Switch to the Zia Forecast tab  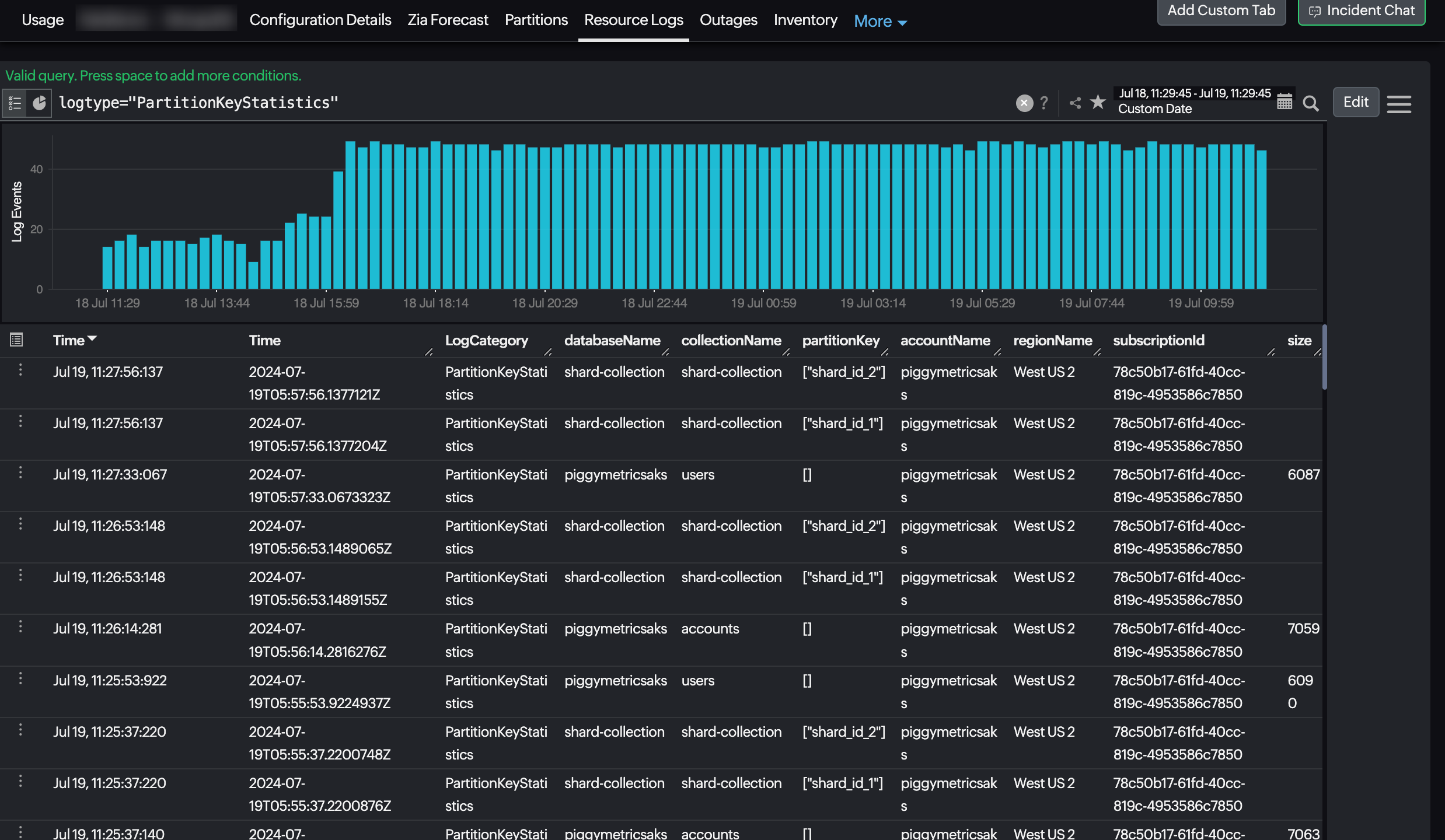coord(448,19)
